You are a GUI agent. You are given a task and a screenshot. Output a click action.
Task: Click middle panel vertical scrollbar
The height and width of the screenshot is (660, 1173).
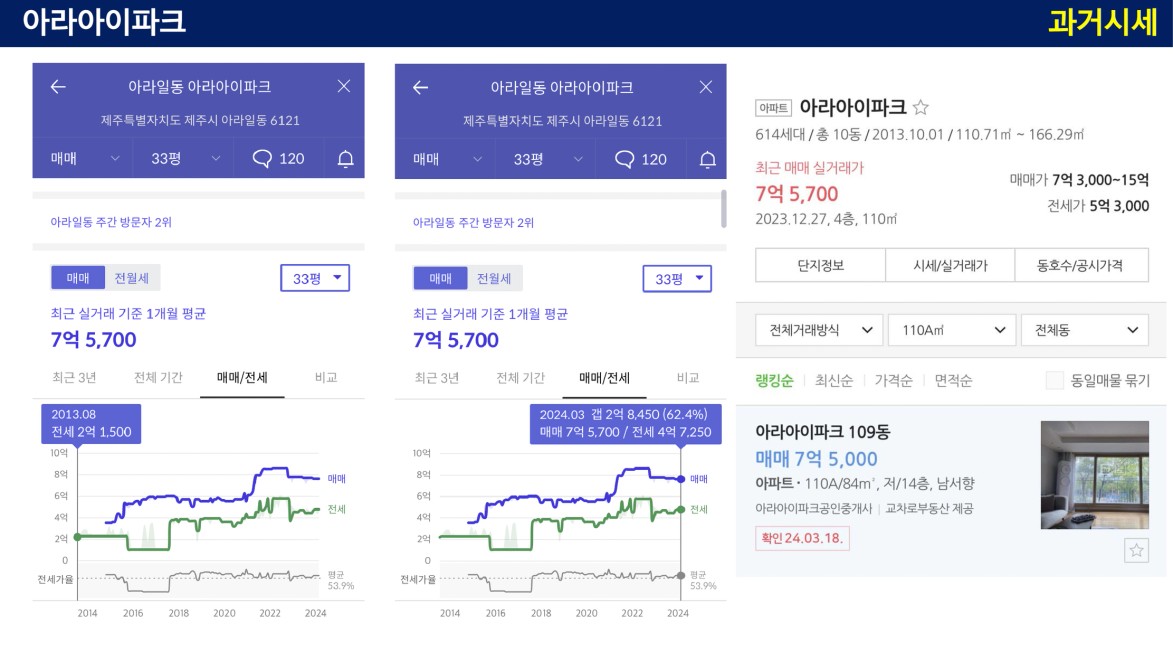click(723, 209)
